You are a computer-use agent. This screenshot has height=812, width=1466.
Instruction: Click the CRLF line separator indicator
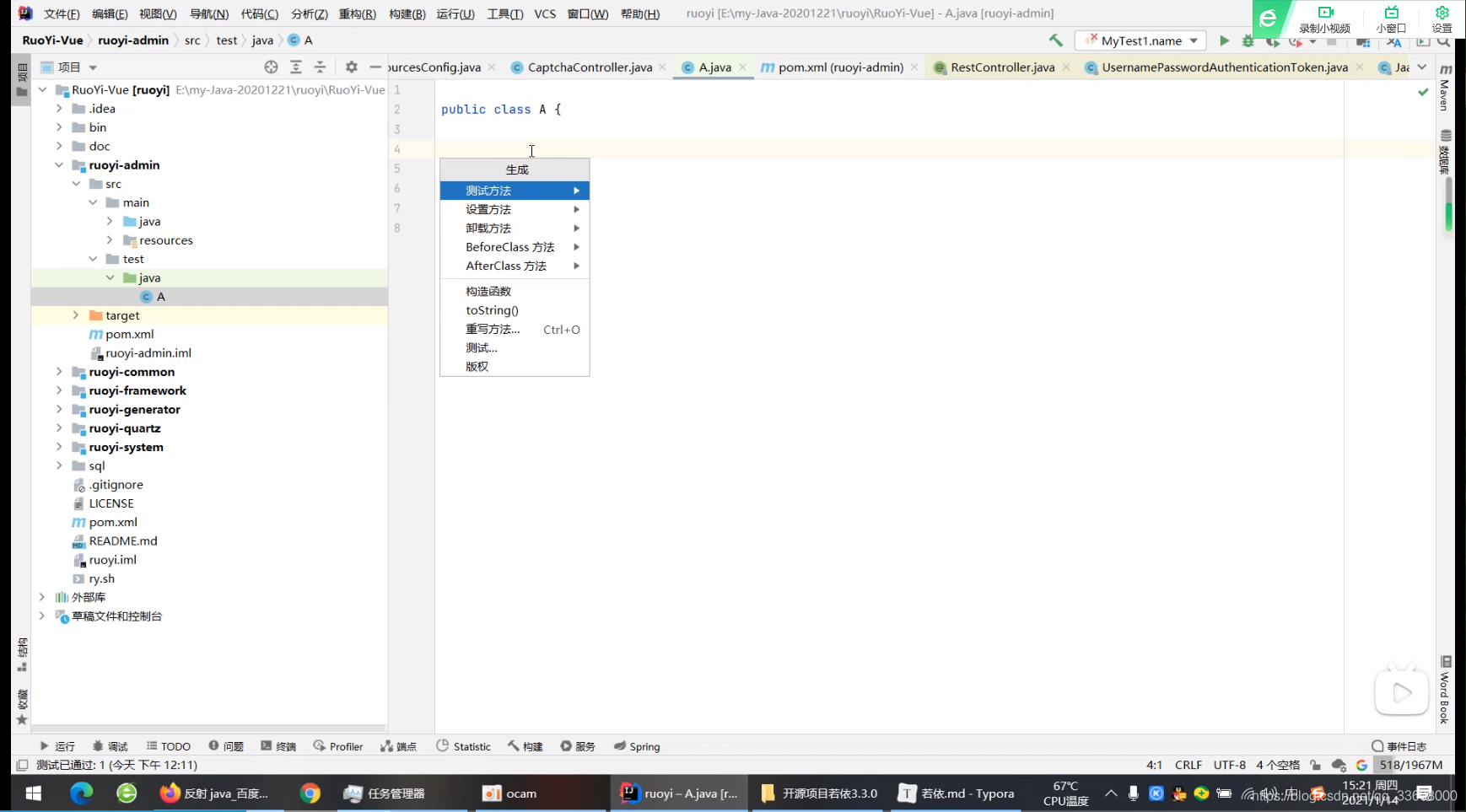[x=1188, y=766]
